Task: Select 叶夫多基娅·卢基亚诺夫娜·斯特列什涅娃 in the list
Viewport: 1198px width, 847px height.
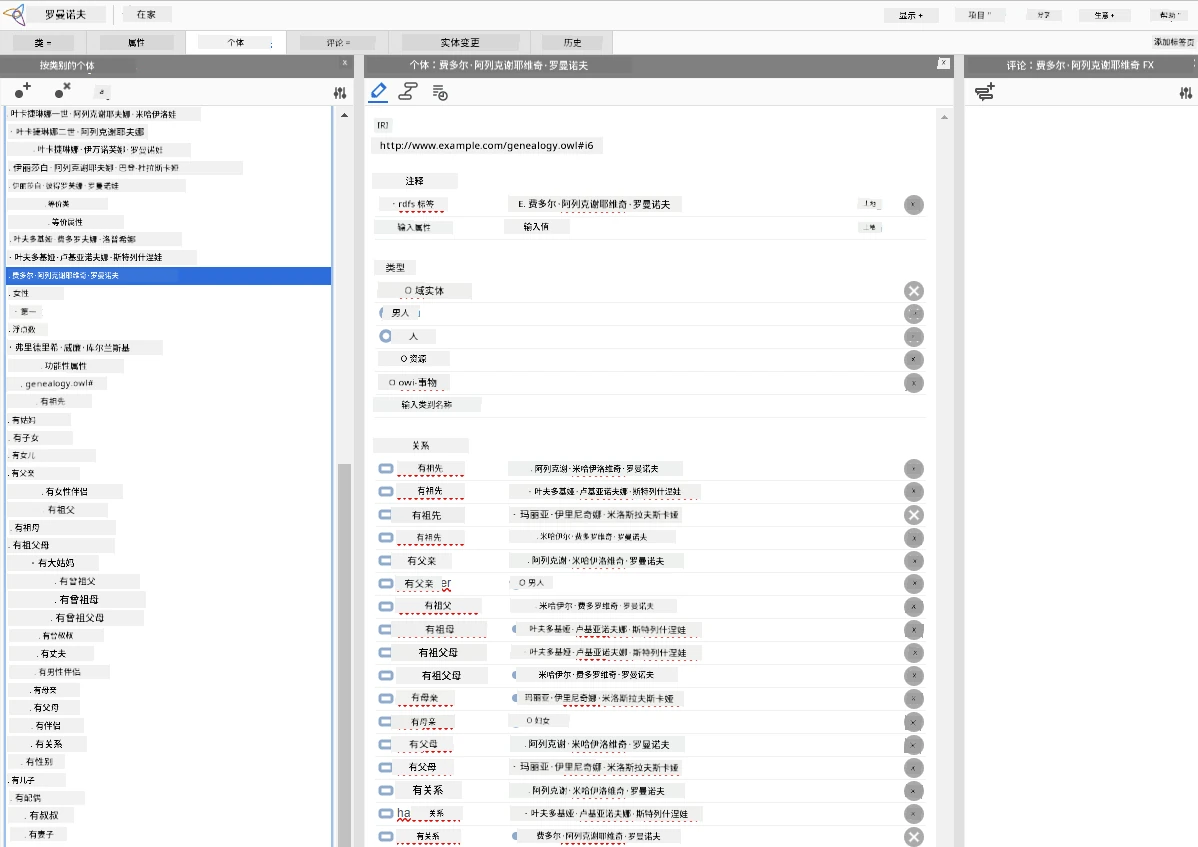Action: 88,257
